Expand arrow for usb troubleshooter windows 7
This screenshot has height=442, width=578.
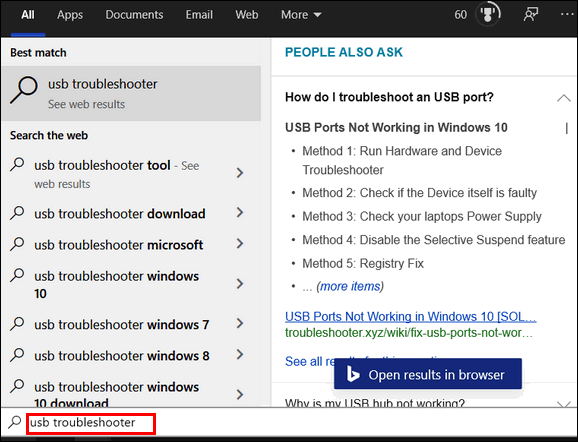tap(240, 324)
